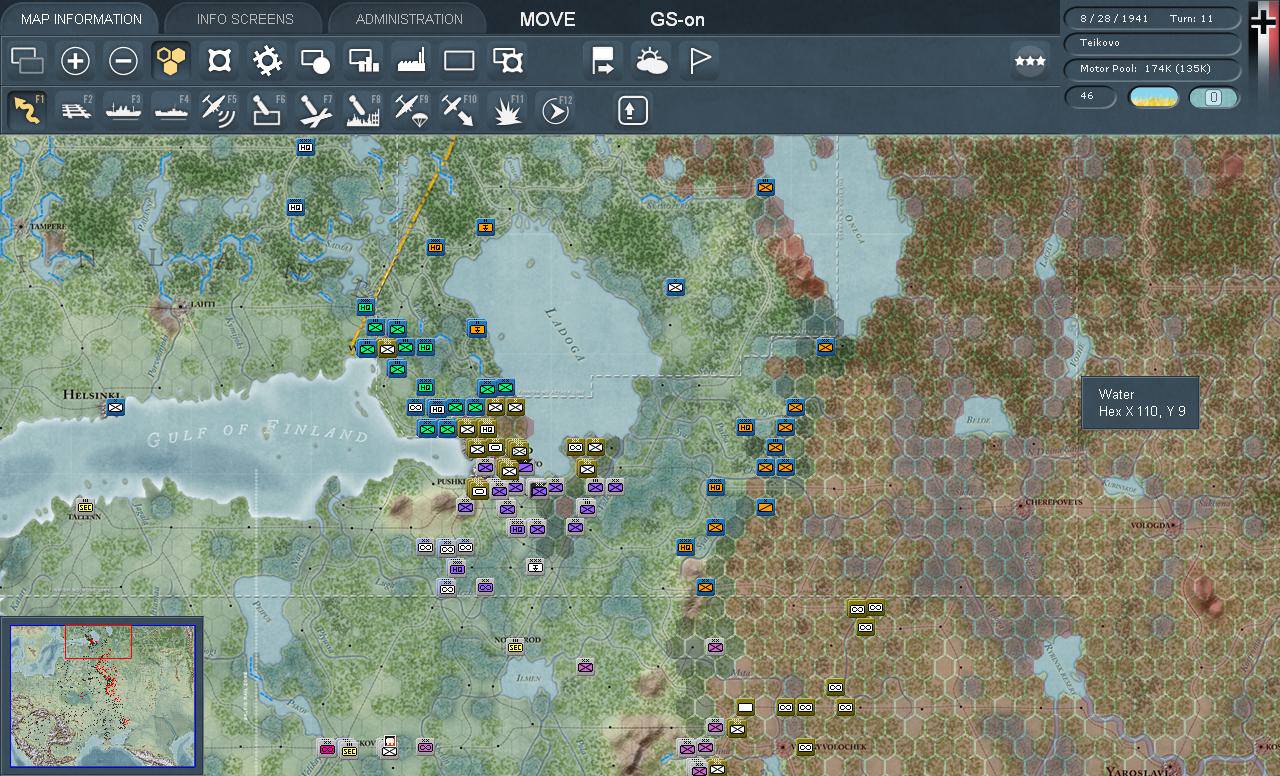This screenshot has width=1280, height=776.
Task: Zoom in the map with the plus icon
Action: point(75,61)
